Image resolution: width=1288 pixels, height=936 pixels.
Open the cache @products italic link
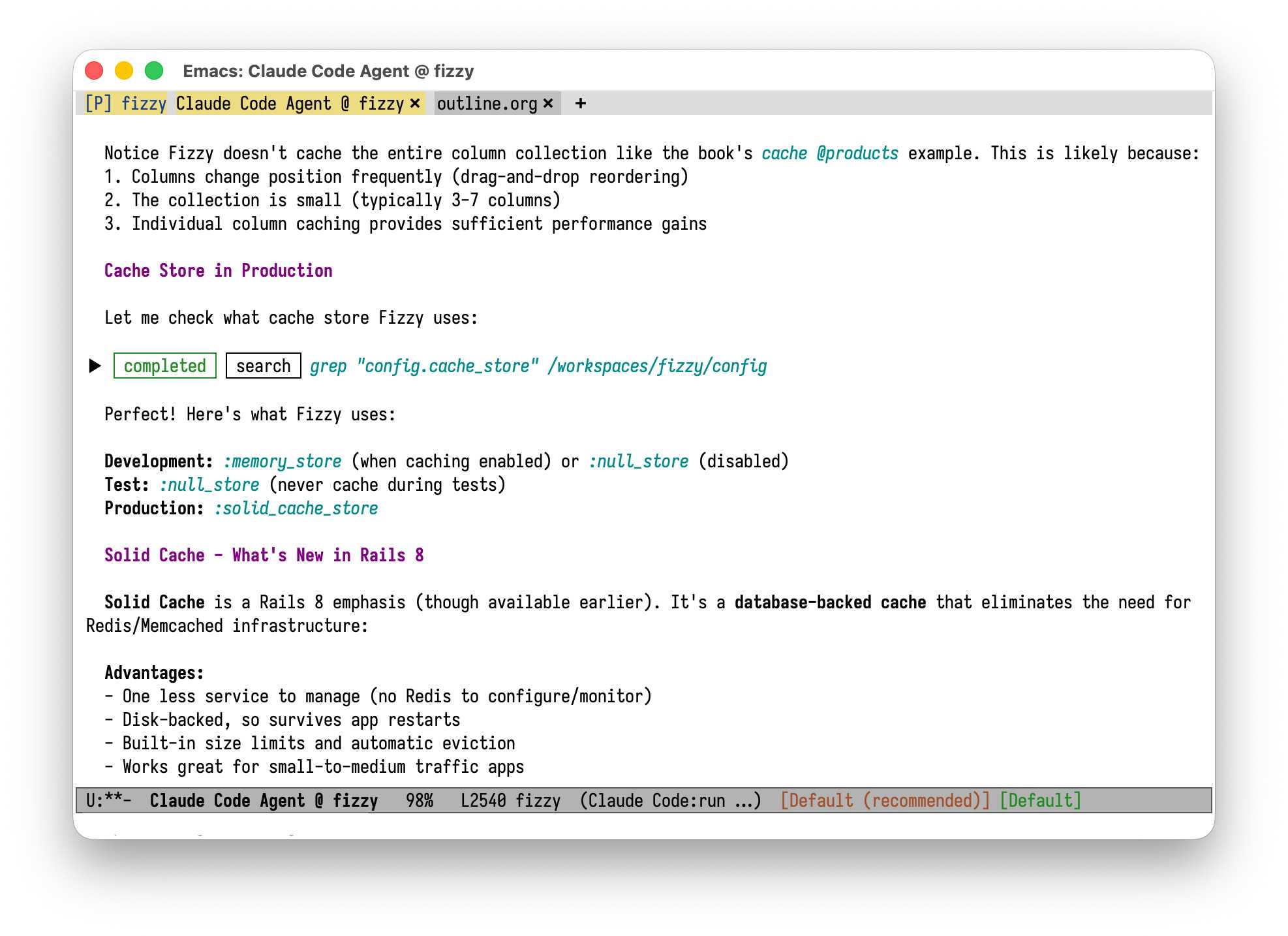[x=830, y=153]
